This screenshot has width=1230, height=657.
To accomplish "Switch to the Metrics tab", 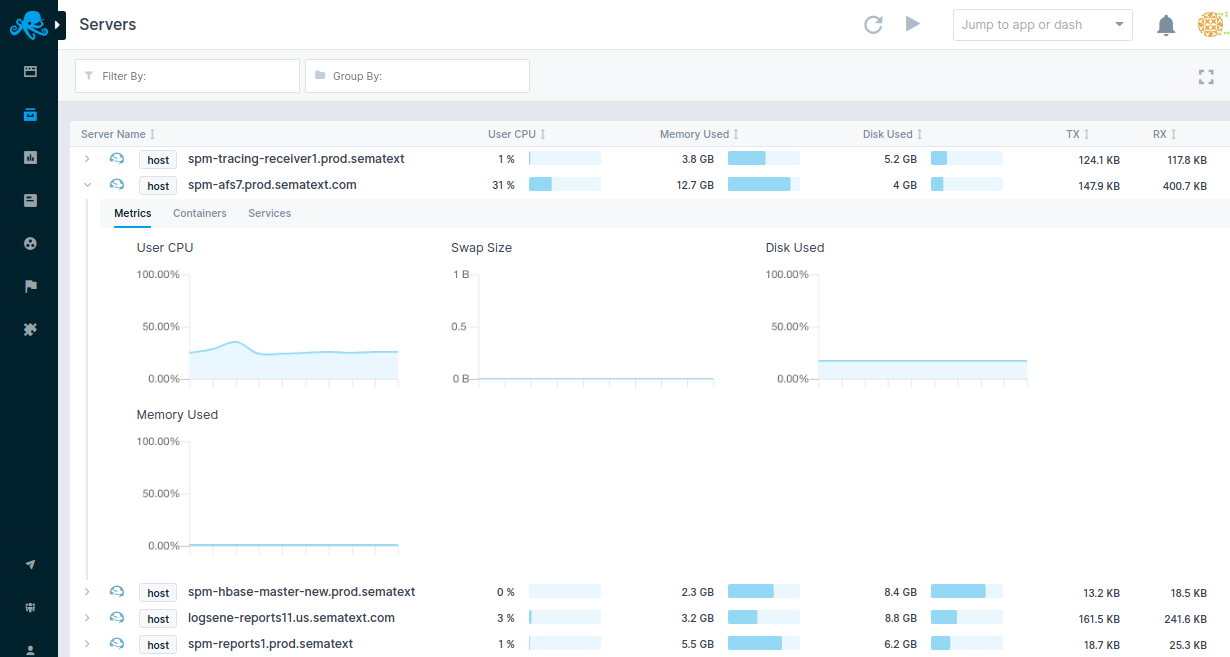I will (x=133, y=213).
